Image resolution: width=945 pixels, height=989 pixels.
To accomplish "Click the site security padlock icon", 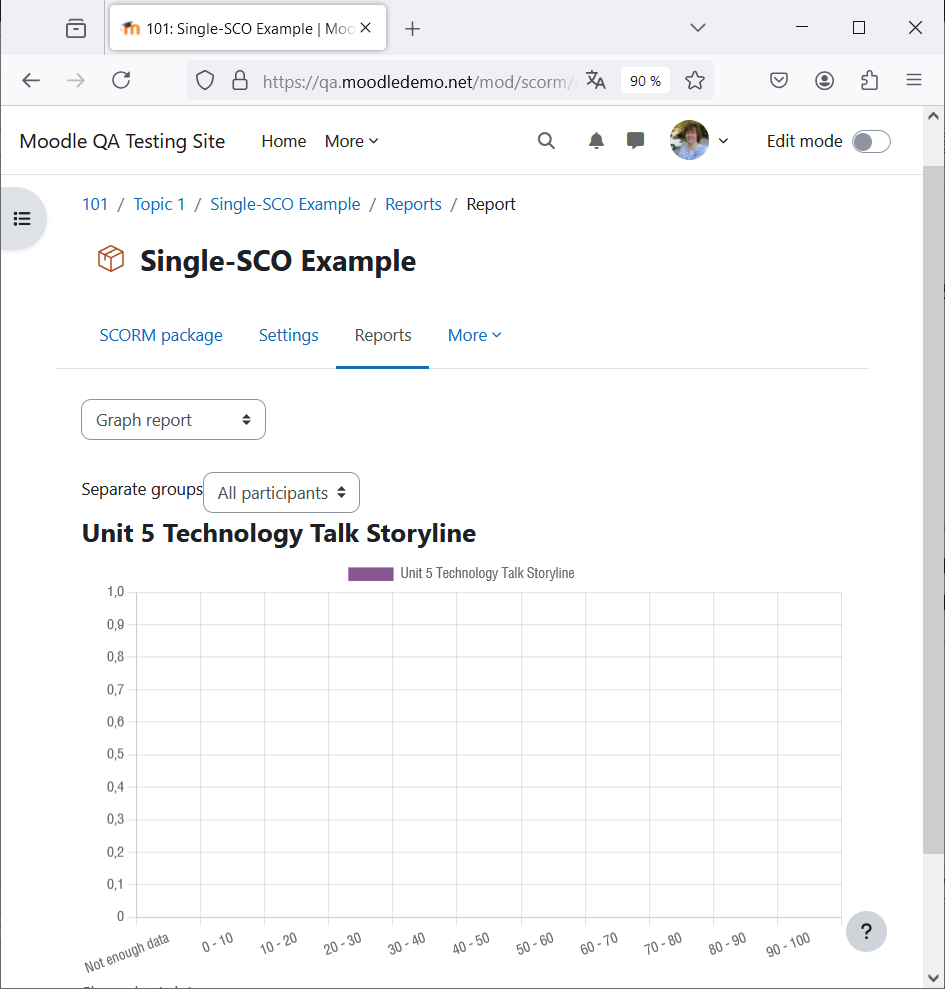I will [240, 80].
